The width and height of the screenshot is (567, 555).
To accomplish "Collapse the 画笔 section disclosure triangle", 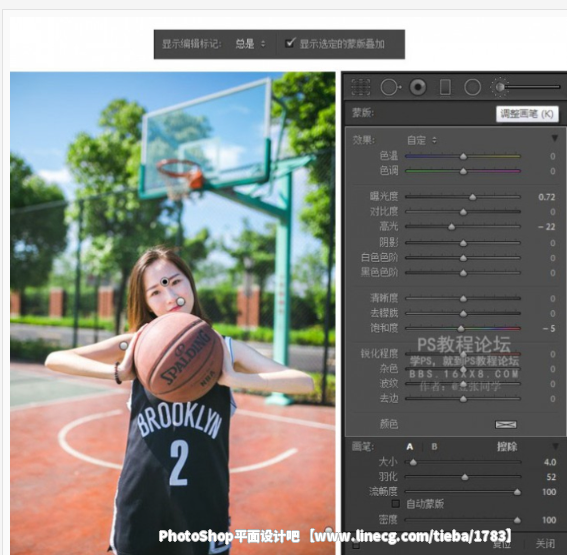I will click(x=555, y=446).
